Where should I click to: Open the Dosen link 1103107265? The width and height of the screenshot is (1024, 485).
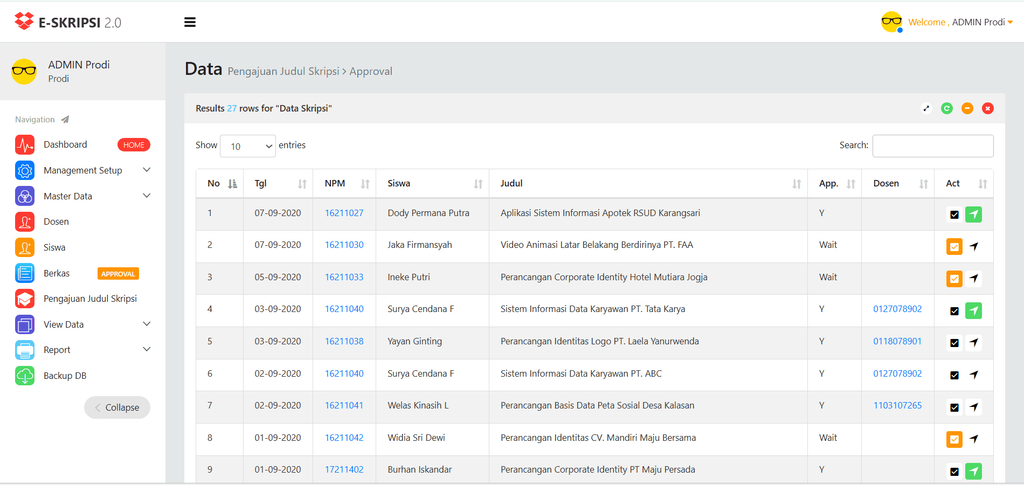(x=897, y=405)
